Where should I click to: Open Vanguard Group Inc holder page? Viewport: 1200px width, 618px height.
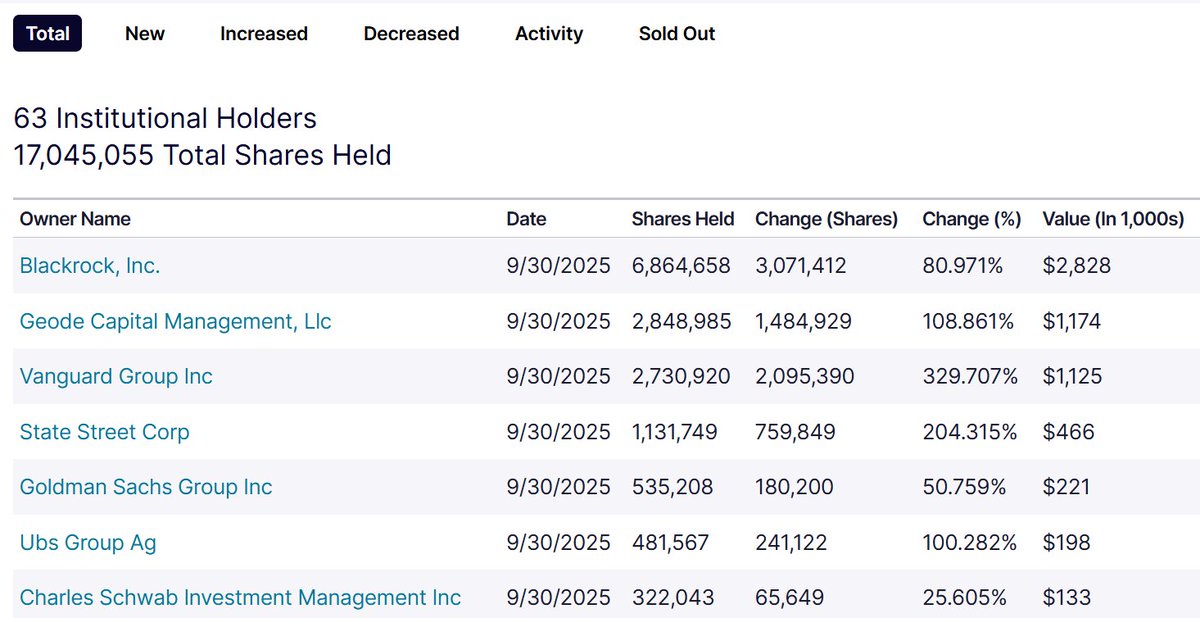click(116, 377)
